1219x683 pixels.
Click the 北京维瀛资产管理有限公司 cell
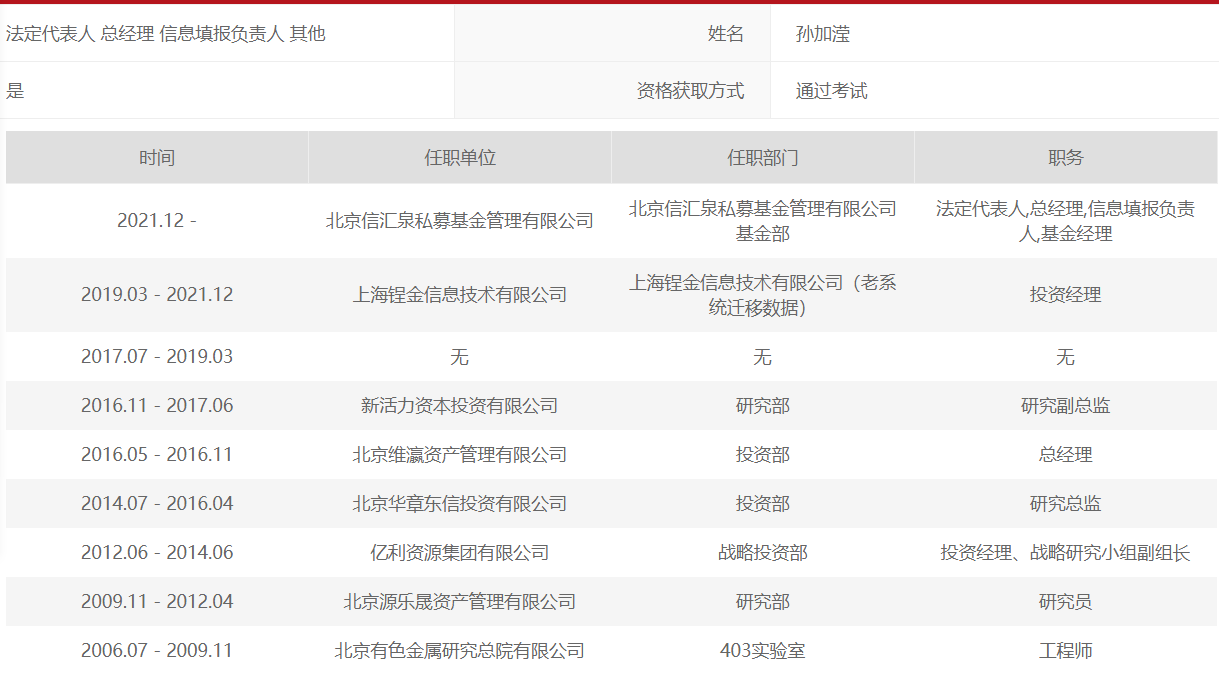tap(460, 455)
